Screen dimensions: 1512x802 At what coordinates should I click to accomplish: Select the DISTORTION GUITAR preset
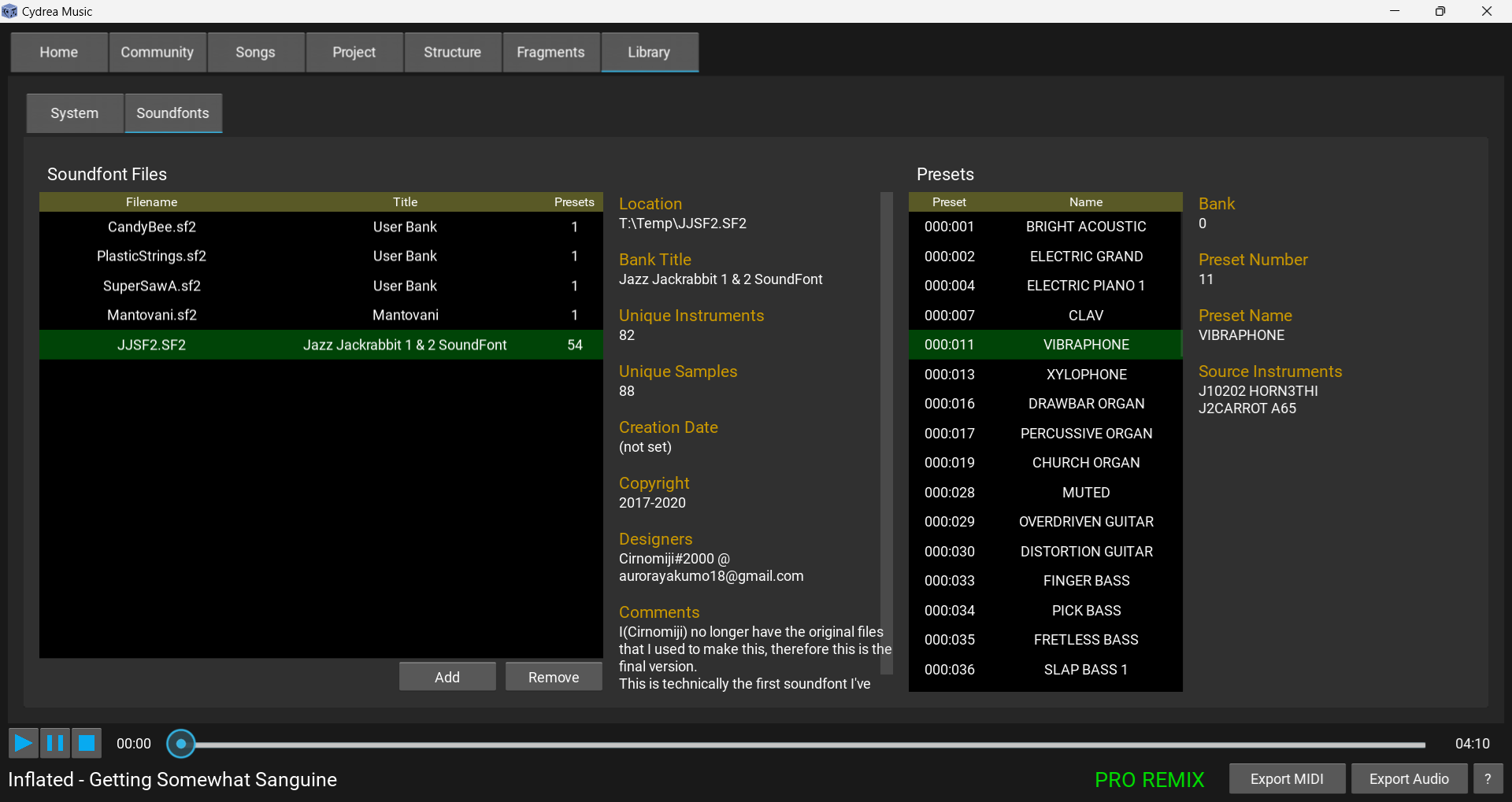pyautogui.click(x=1045, y=552)
